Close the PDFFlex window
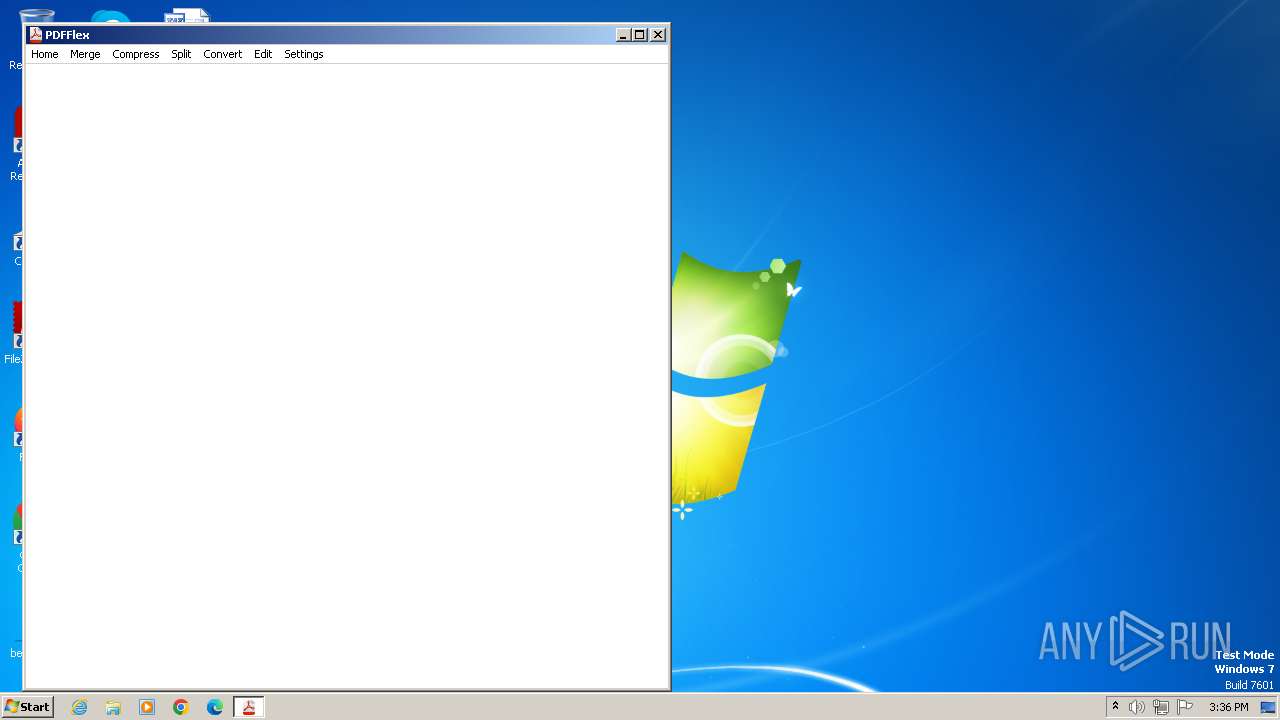This screenshot has height=720, width=1280. [x=658, y=34]
